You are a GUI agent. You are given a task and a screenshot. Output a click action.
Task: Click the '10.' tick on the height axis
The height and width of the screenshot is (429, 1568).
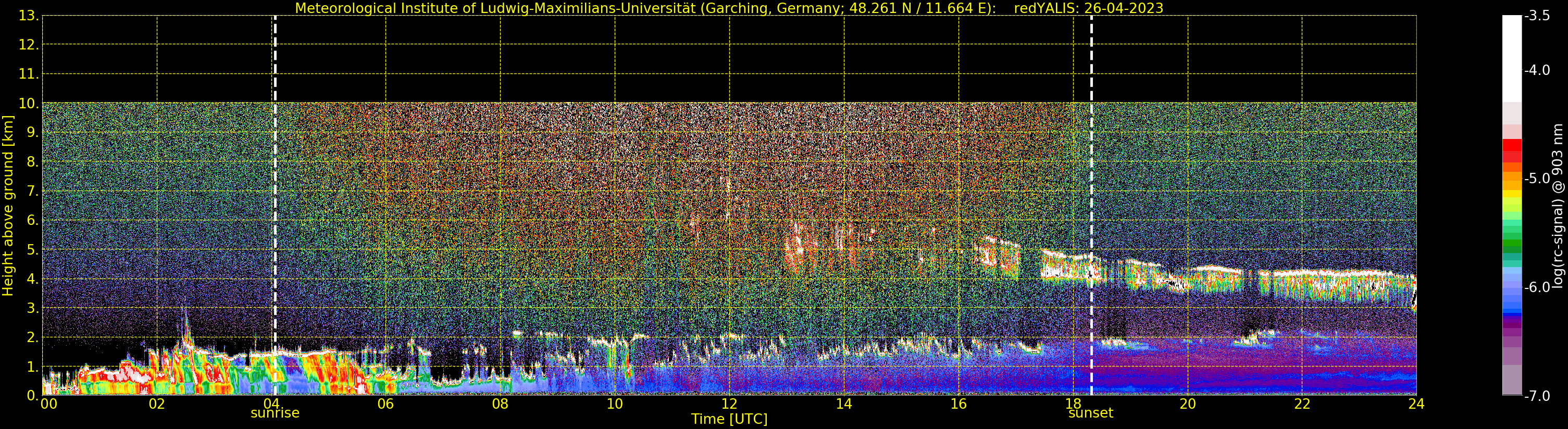29,104
